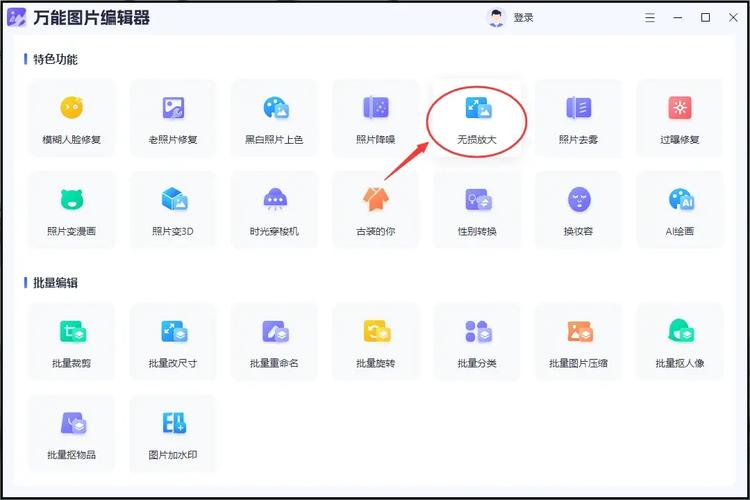Choose the 照片去雾 dehaze tool
Screen dimensions: 750x500
[x=578, y=118]
